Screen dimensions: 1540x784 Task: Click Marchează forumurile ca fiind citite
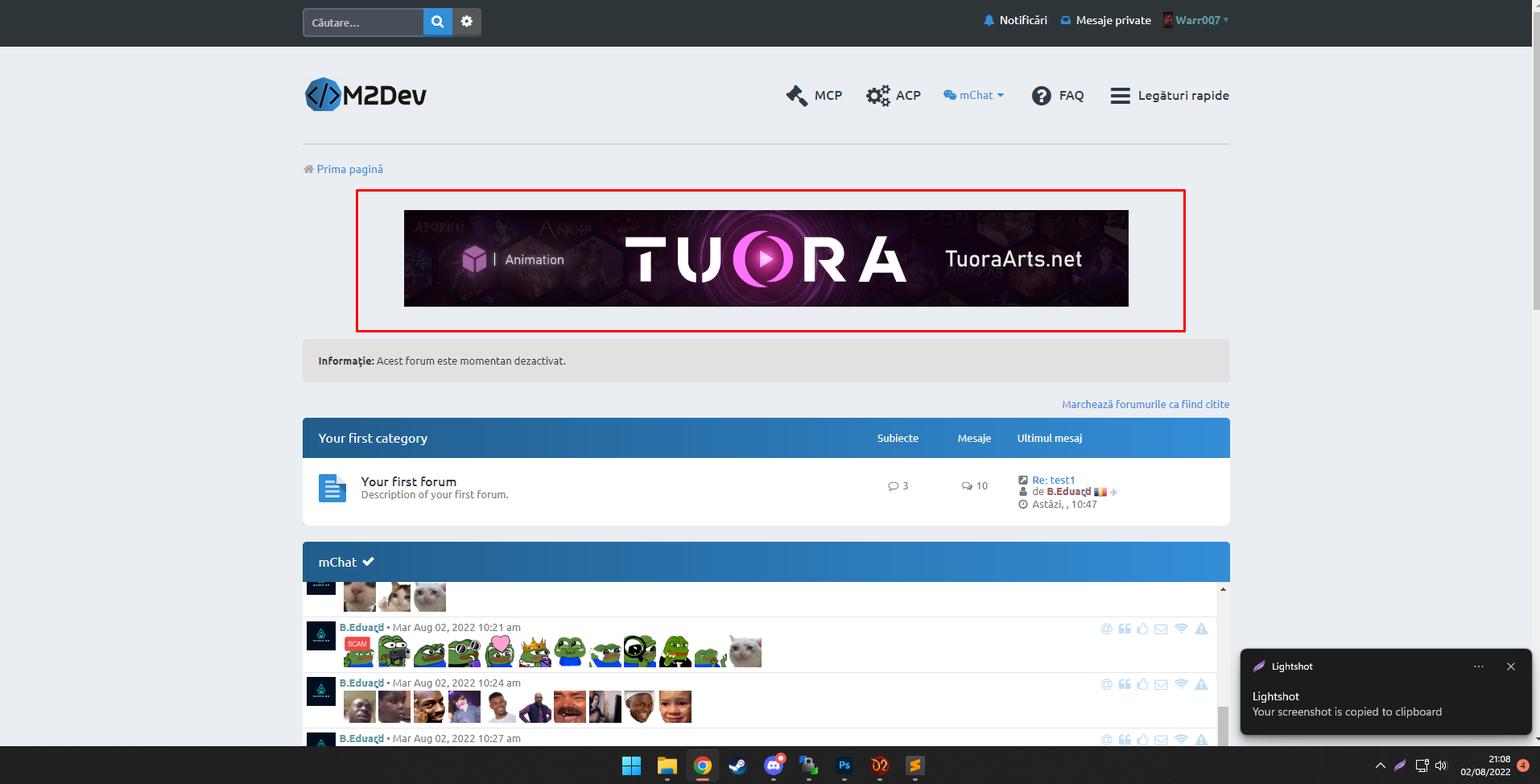(1146, 404)
